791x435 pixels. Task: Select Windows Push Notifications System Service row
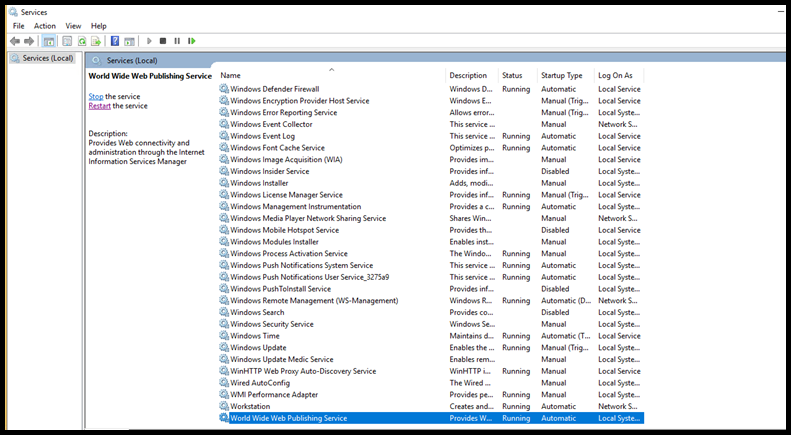[x=431, y=265]
